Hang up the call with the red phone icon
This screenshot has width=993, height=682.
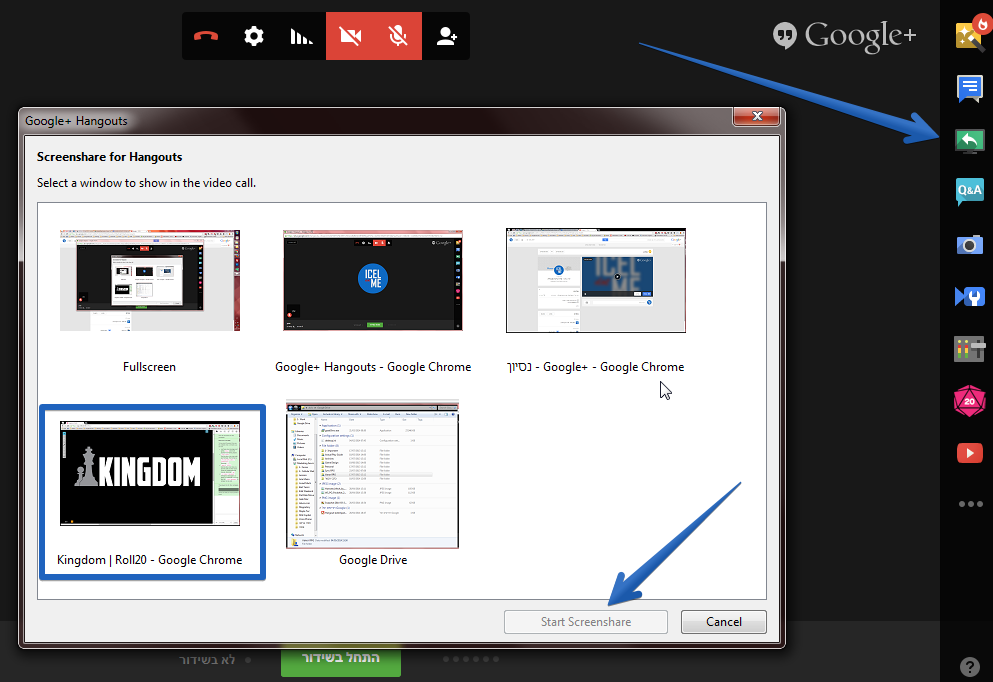tap(206, 36)
